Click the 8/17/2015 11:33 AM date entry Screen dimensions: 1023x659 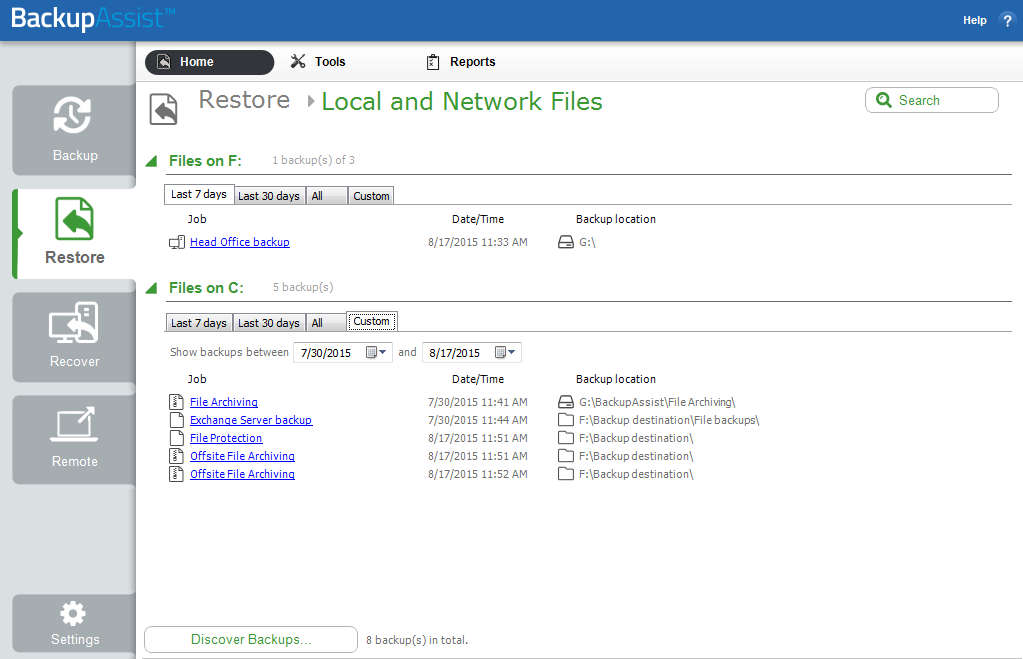478,242
